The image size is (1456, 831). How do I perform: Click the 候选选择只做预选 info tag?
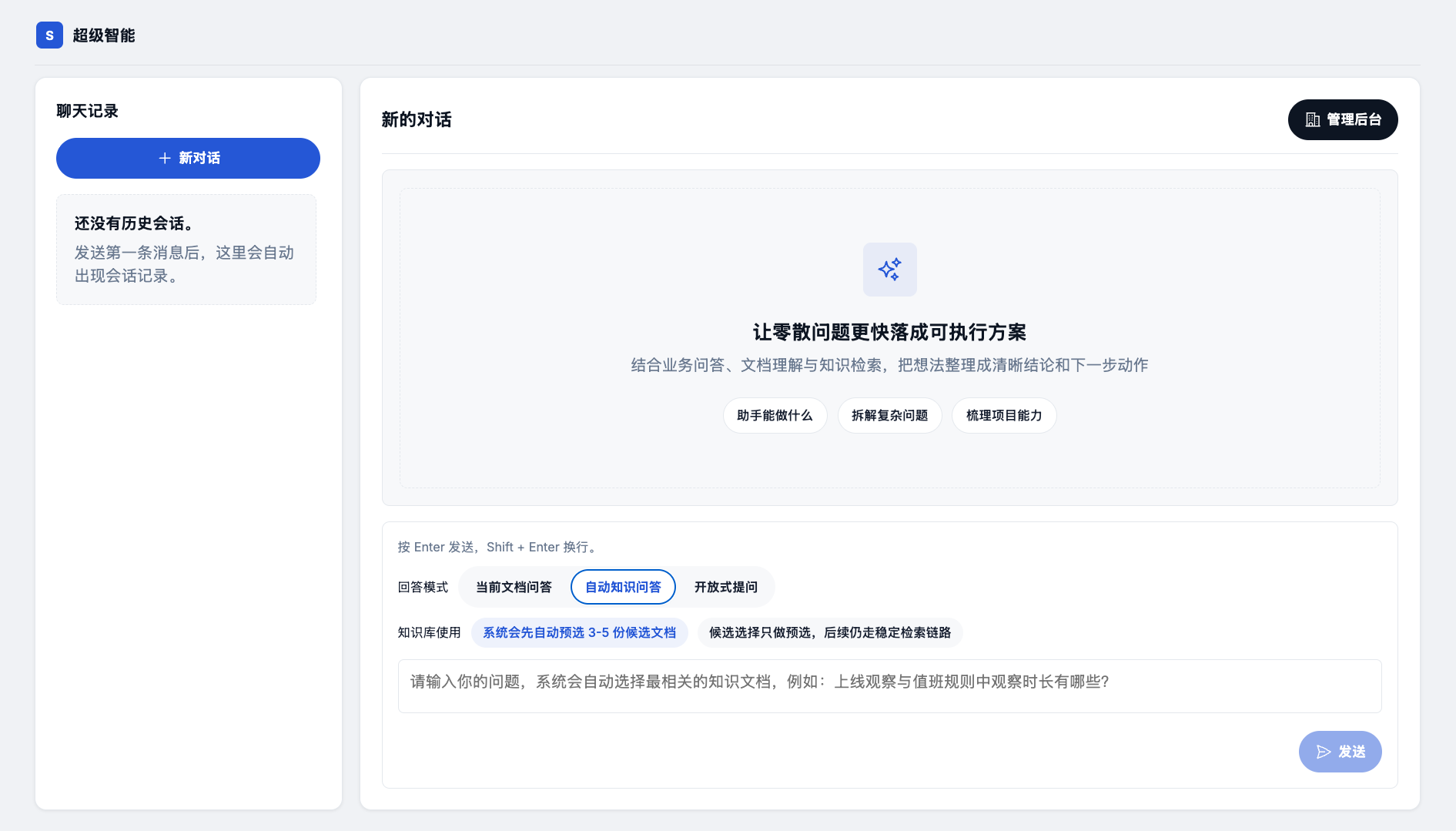(x=829, y=632)
